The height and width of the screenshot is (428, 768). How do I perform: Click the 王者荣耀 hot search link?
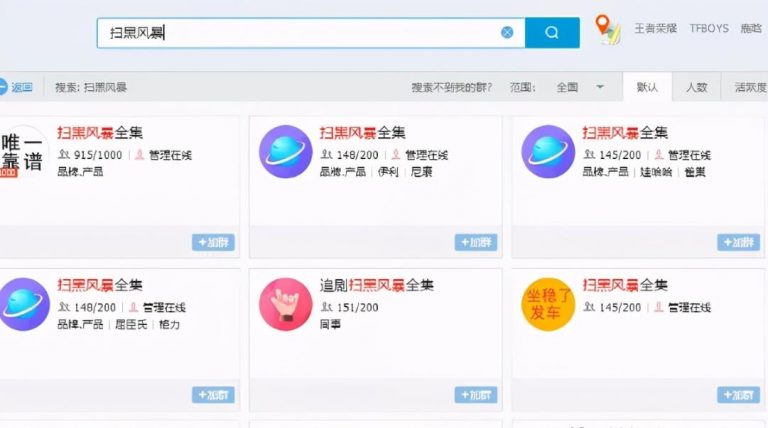(655, 29)
